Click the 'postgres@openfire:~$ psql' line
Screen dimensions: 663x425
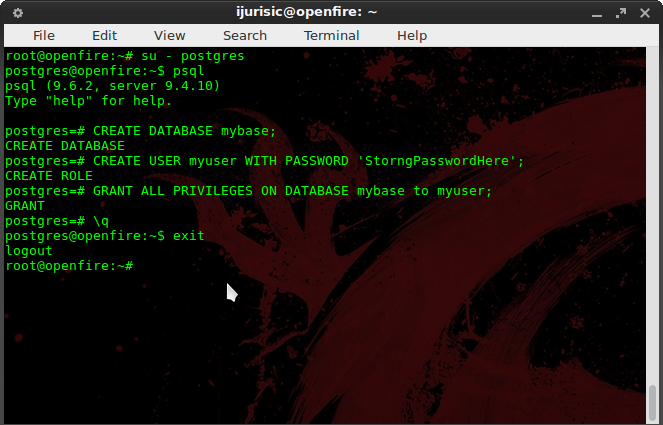click(104, 71)
